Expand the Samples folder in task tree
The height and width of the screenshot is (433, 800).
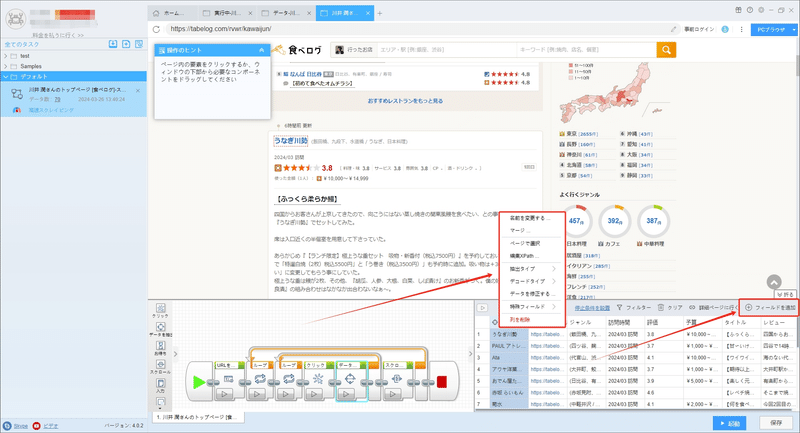coord(6,66)
